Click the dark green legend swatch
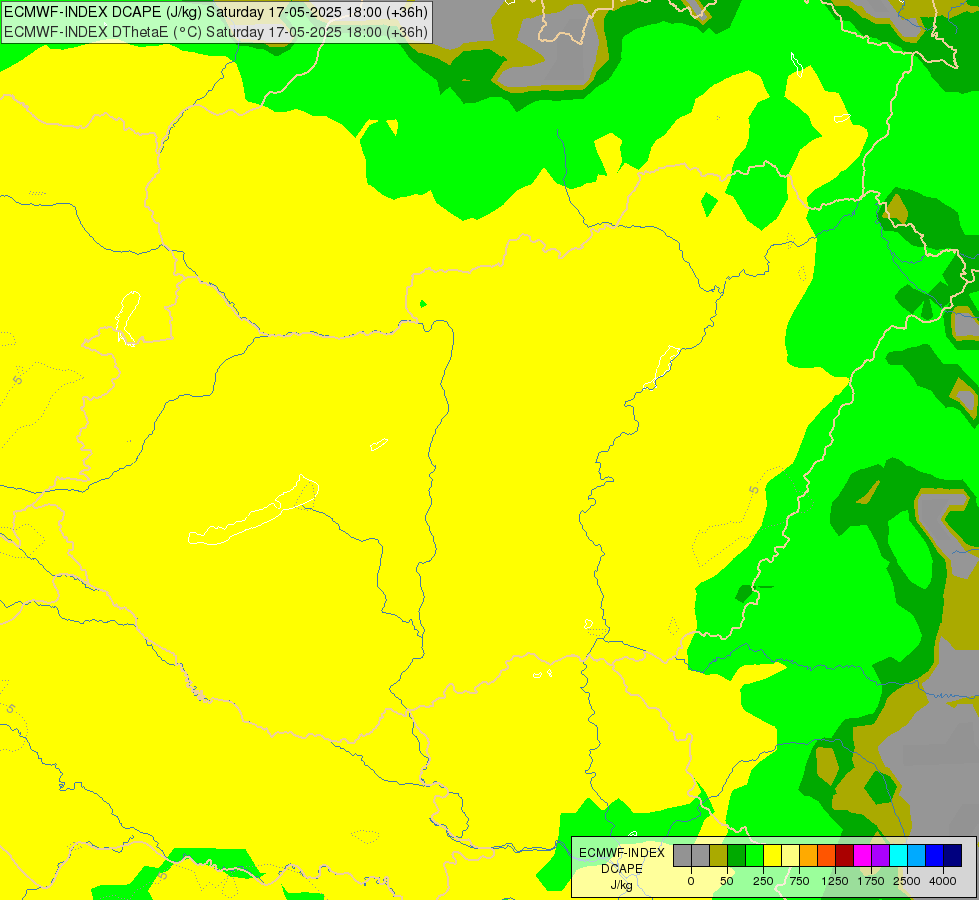Viewport: 979px width, 900px height. tap(737, 855)
